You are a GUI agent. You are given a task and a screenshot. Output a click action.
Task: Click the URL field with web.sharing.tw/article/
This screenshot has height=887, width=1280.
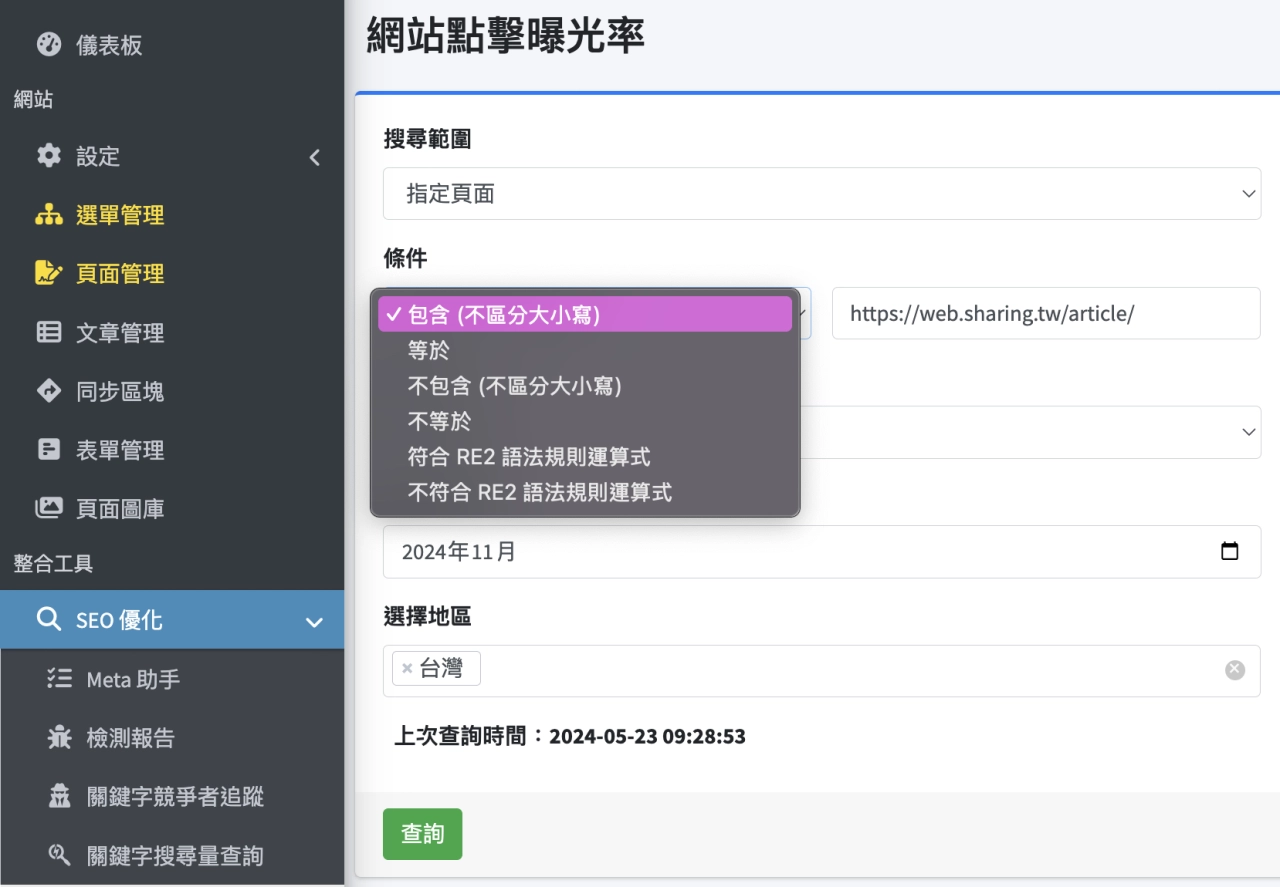click(x=1046, y=313)
